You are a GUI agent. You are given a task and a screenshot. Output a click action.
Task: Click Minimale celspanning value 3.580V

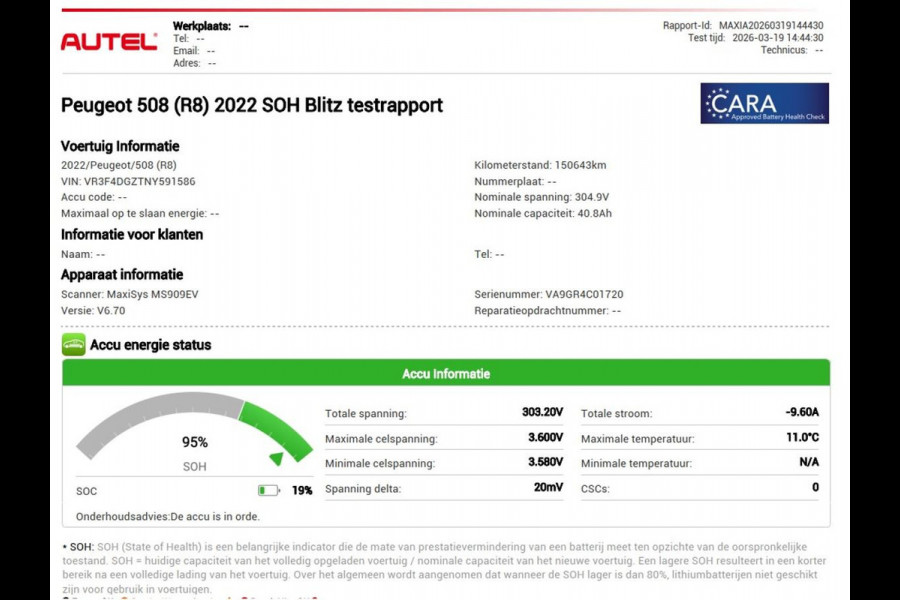545,462
